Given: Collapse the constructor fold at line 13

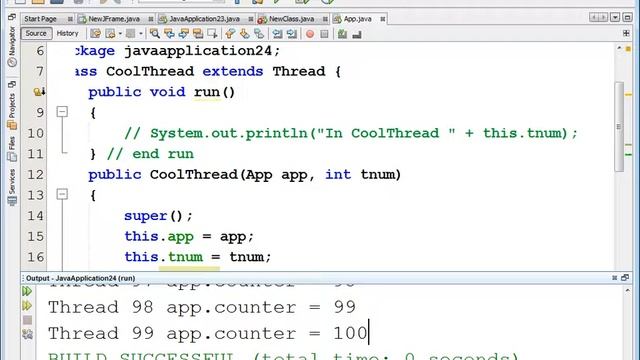Looking at the screenshot, I should (62, 194).
